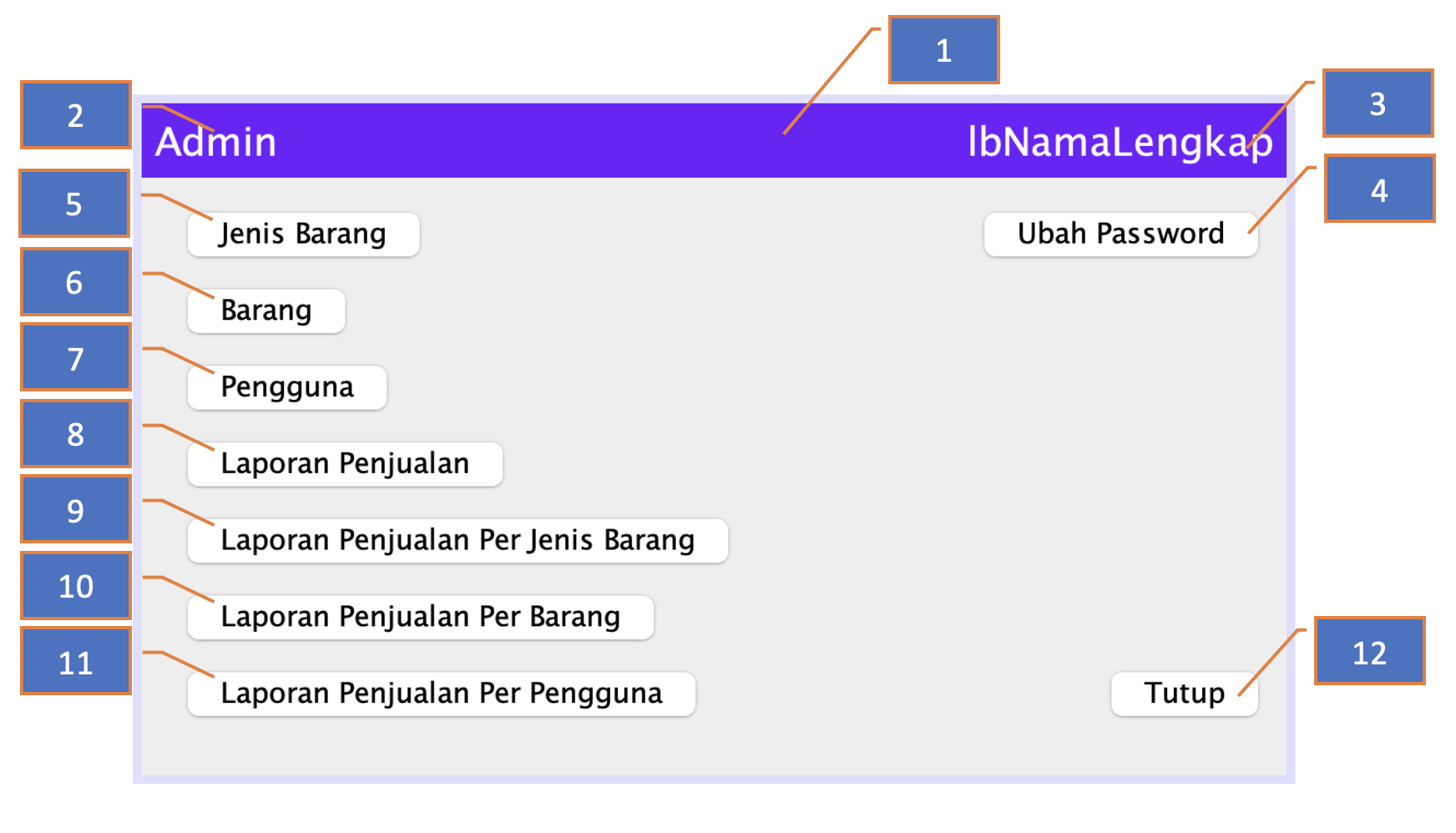Open Laporan Penjualan Per Pengguna
This screenshot has height=833, width=1456.
click(x=442, y=694)
